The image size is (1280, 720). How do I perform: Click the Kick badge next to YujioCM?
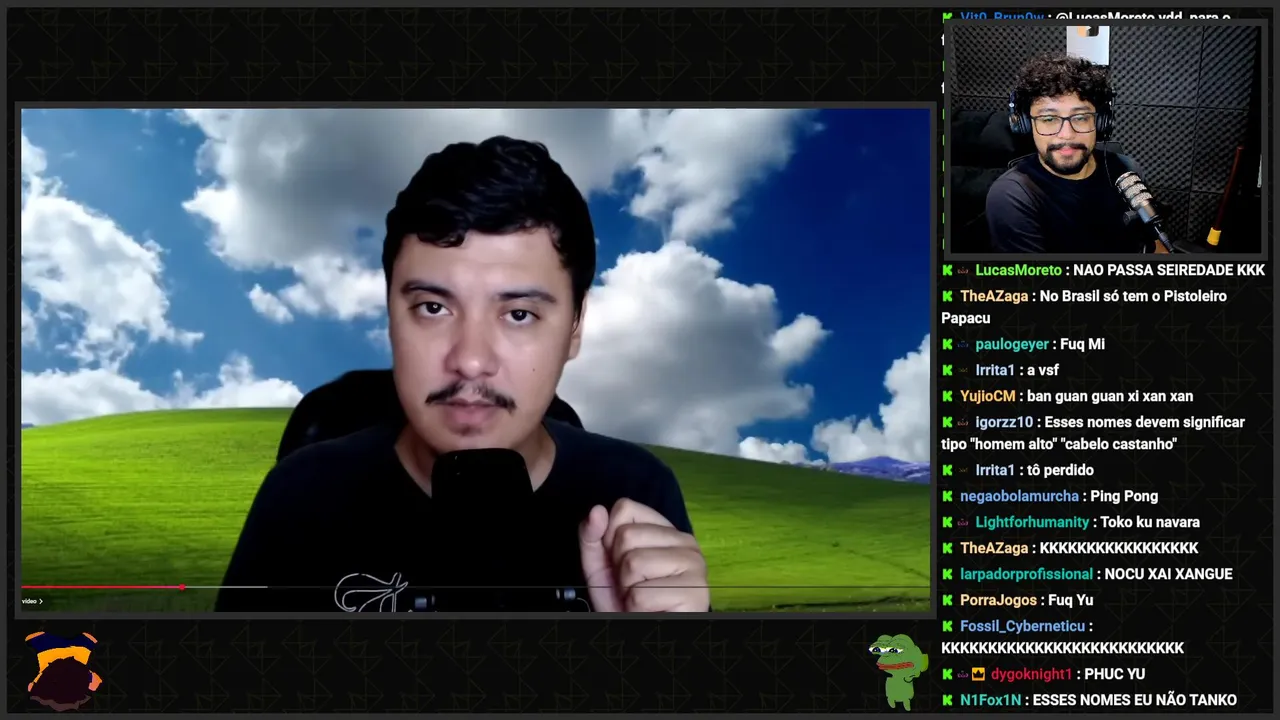point(947,396)
